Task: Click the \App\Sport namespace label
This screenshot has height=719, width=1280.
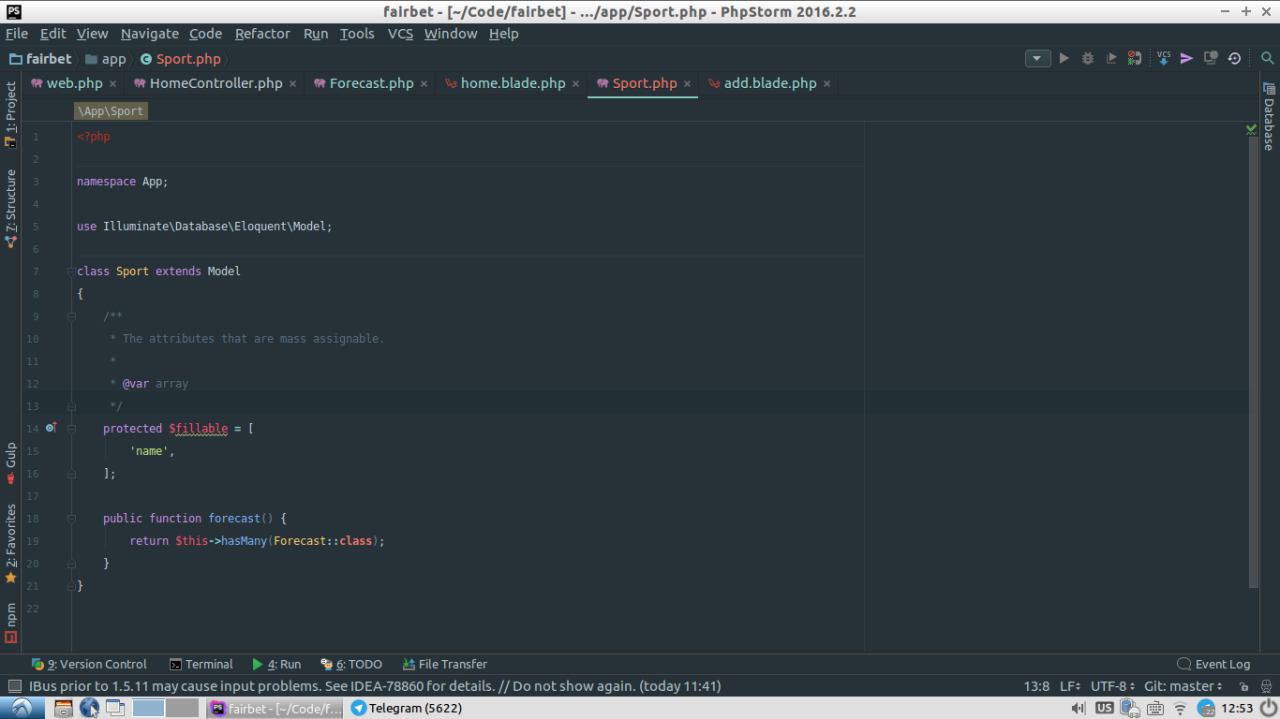Action: pyautogui.click(x=111, y=111)
